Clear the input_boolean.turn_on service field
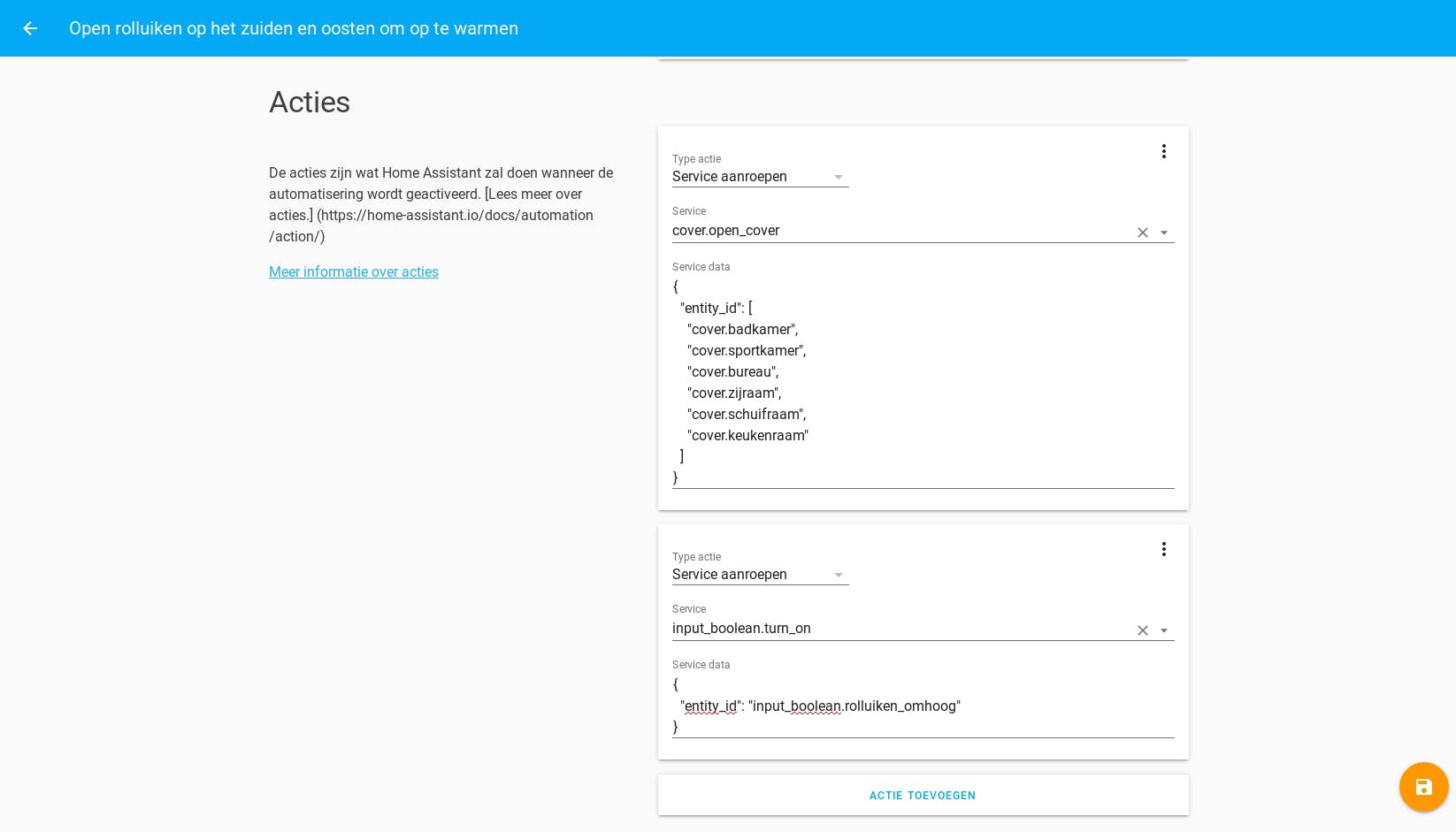1456x832 pixels. (x=1143, y=630)
